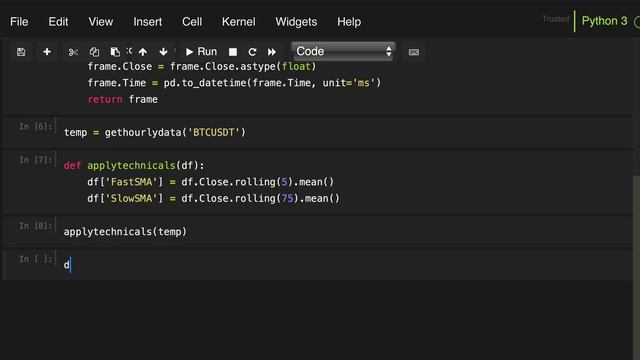Open the File menu
Viewport: 640px width, 360px height.
coord(19,22)
